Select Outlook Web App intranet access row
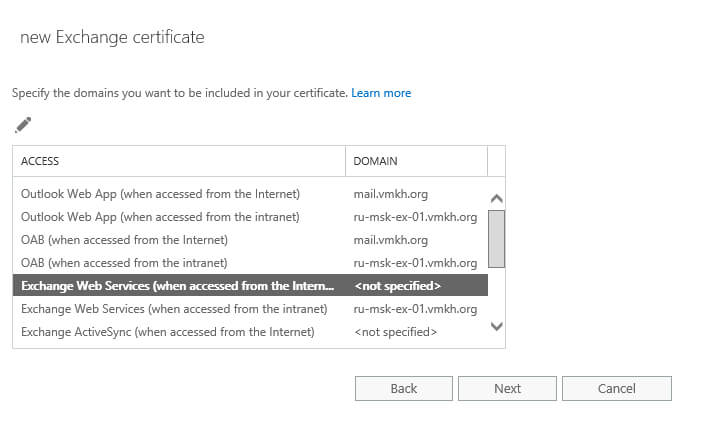The width and height of the screenshot is (704, 434). click(x=250, y=217)
